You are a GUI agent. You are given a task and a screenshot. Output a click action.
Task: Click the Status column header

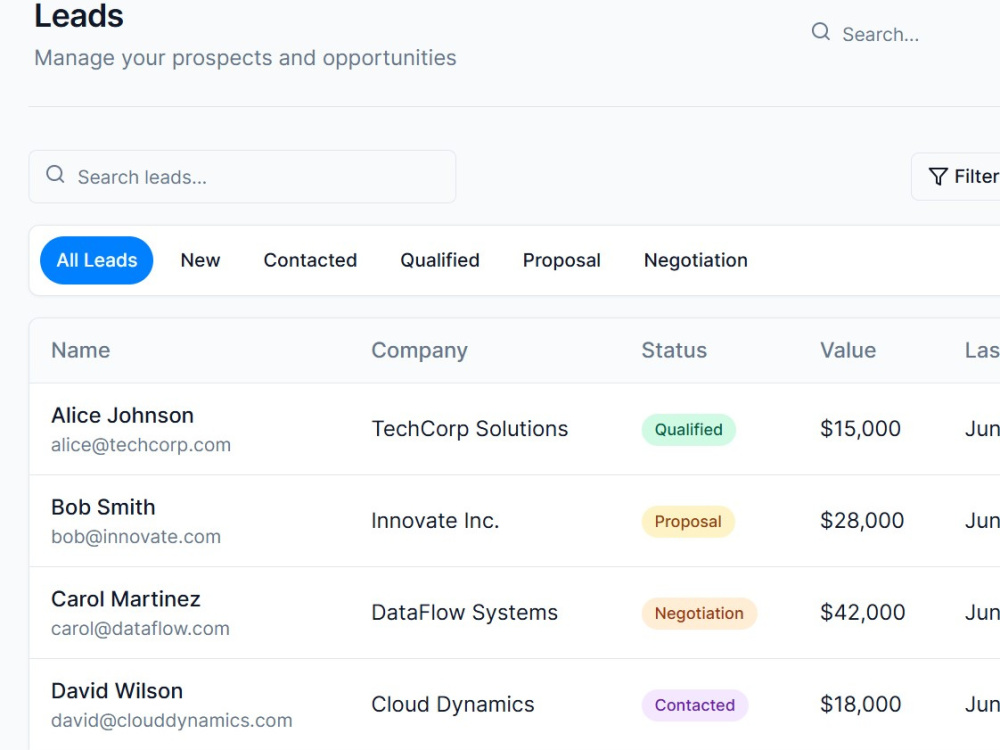click(x=674, y=350)
